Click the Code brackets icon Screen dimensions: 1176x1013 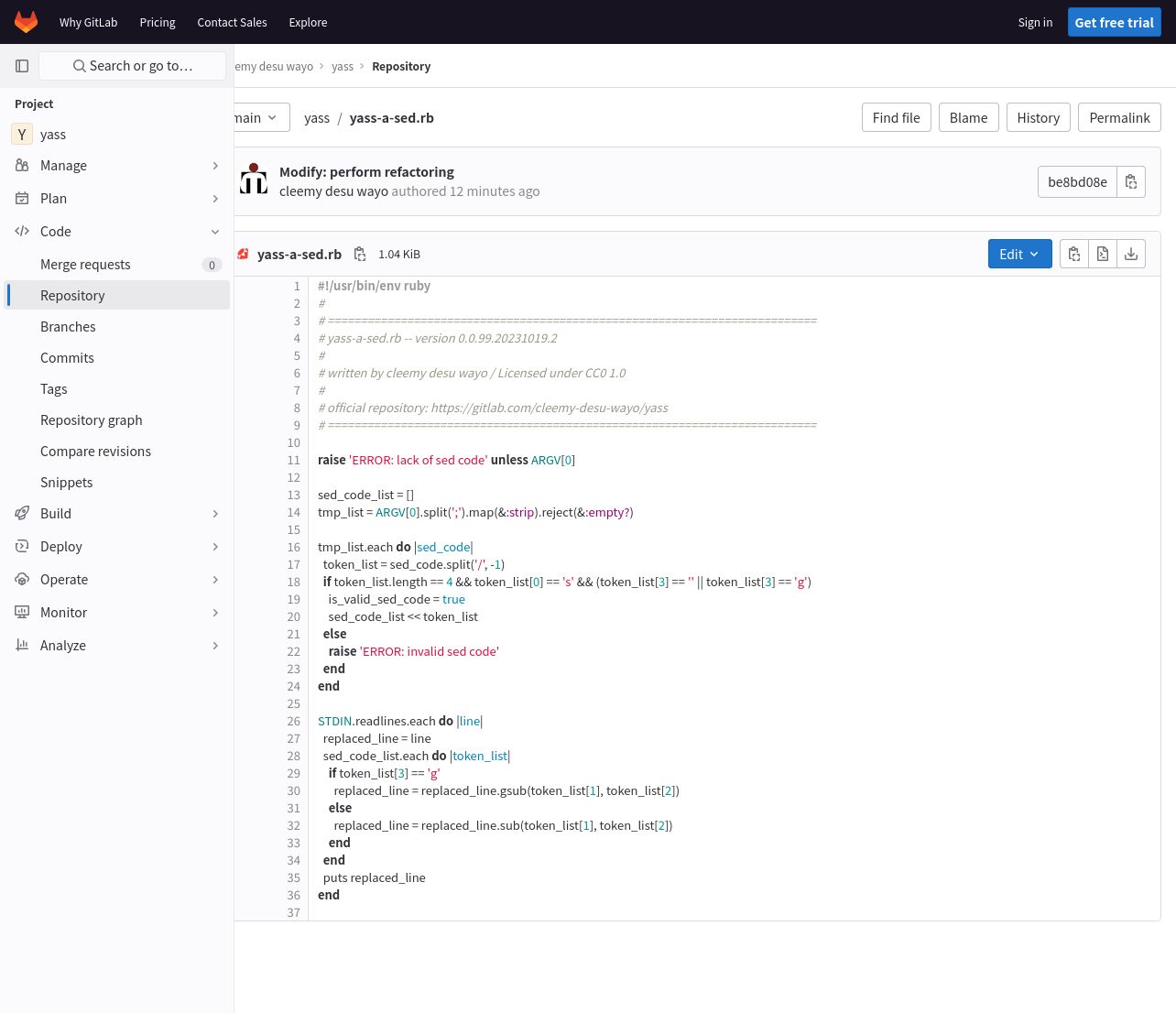22,232
